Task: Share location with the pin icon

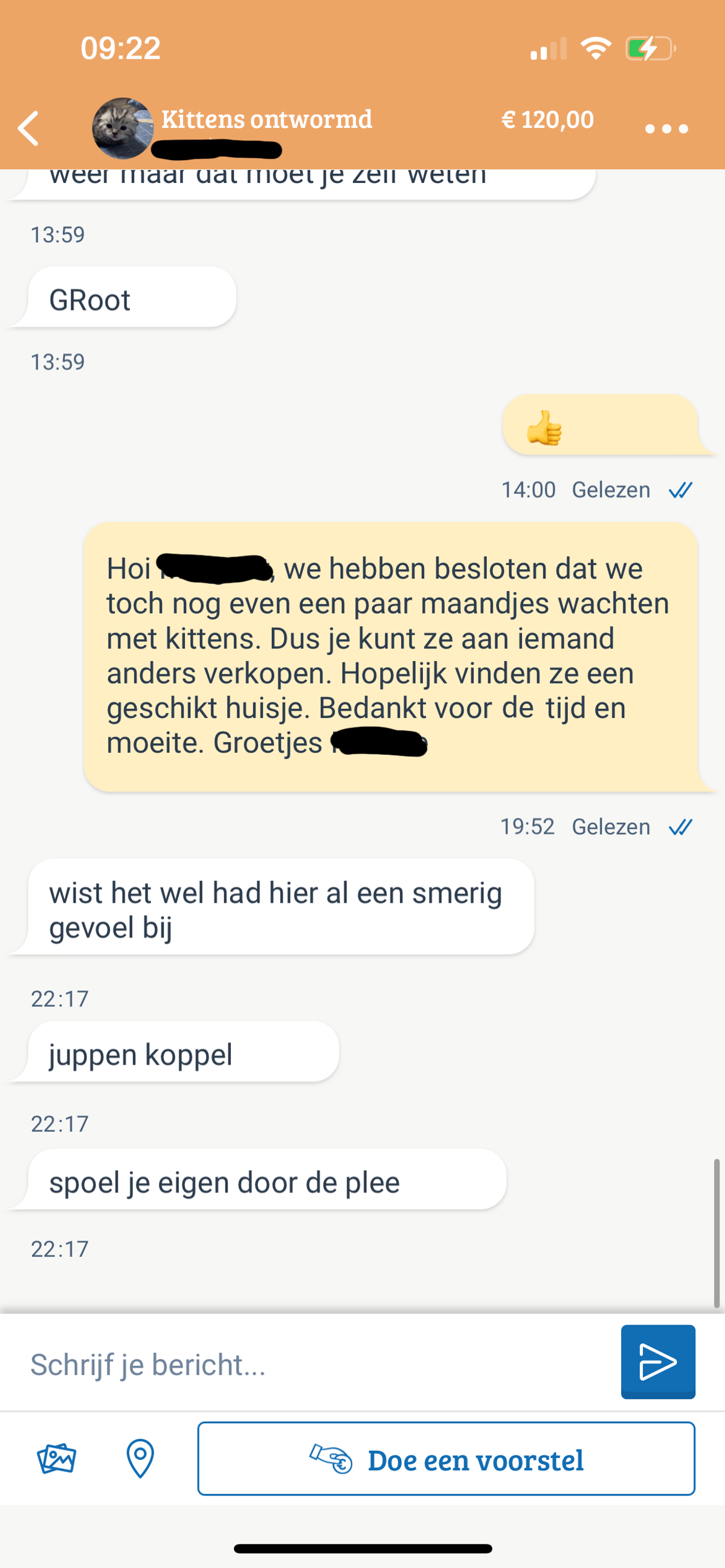Action: tap(140, 1459)
